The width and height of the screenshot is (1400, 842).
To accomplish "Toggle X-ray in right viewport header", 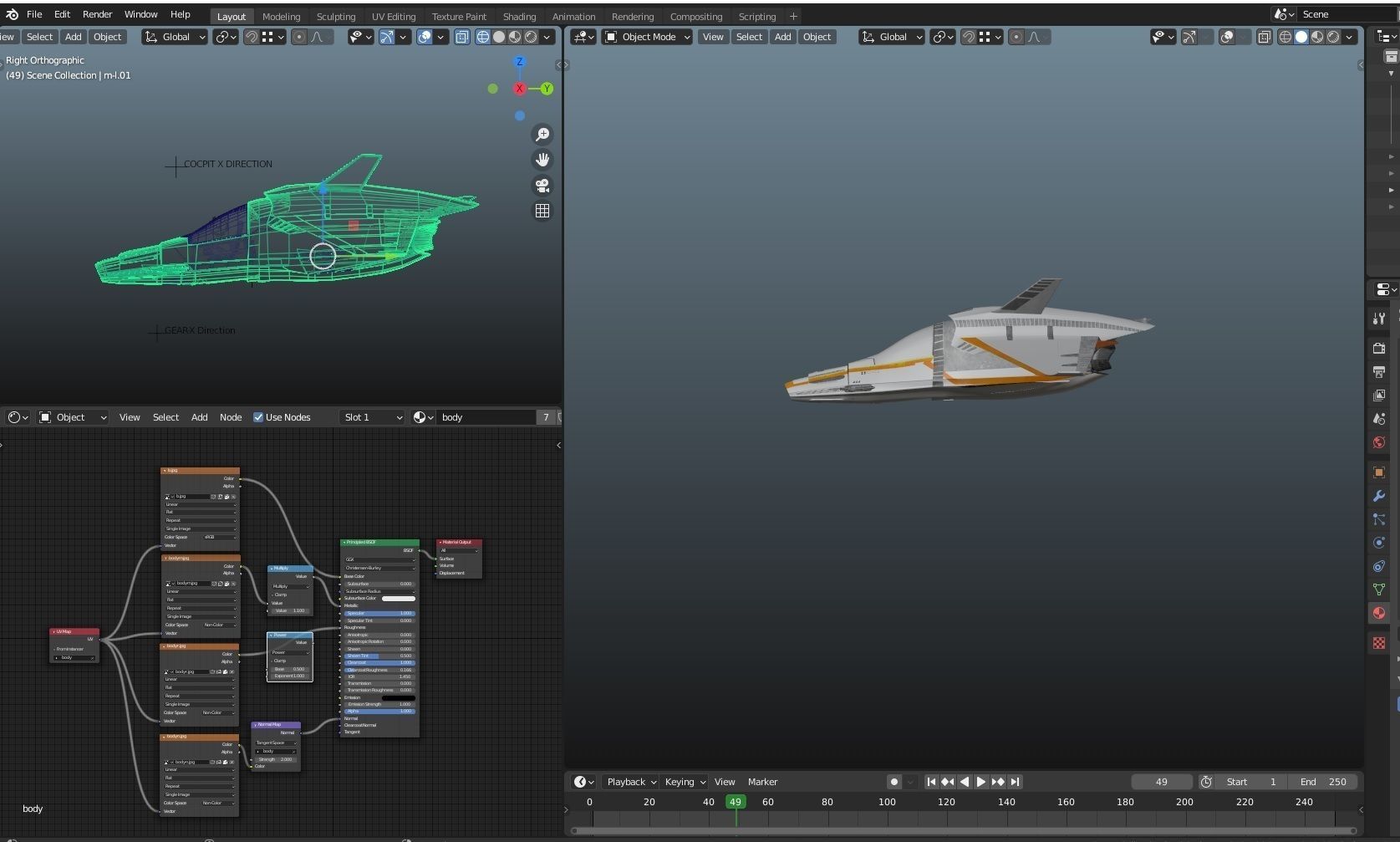I will click(1264, 37).
